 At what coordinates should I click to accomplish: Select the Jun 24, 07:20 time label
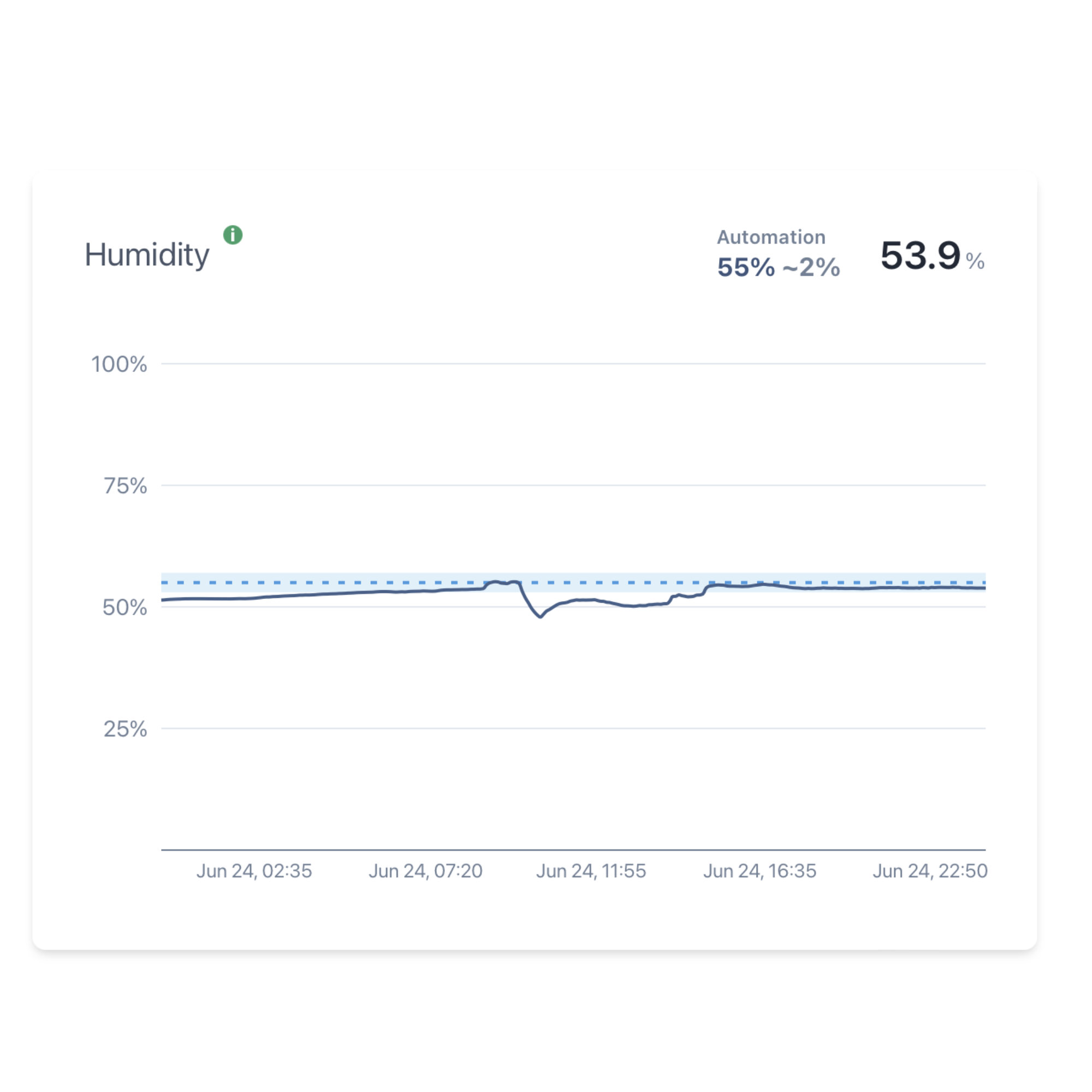click(426, 871)
